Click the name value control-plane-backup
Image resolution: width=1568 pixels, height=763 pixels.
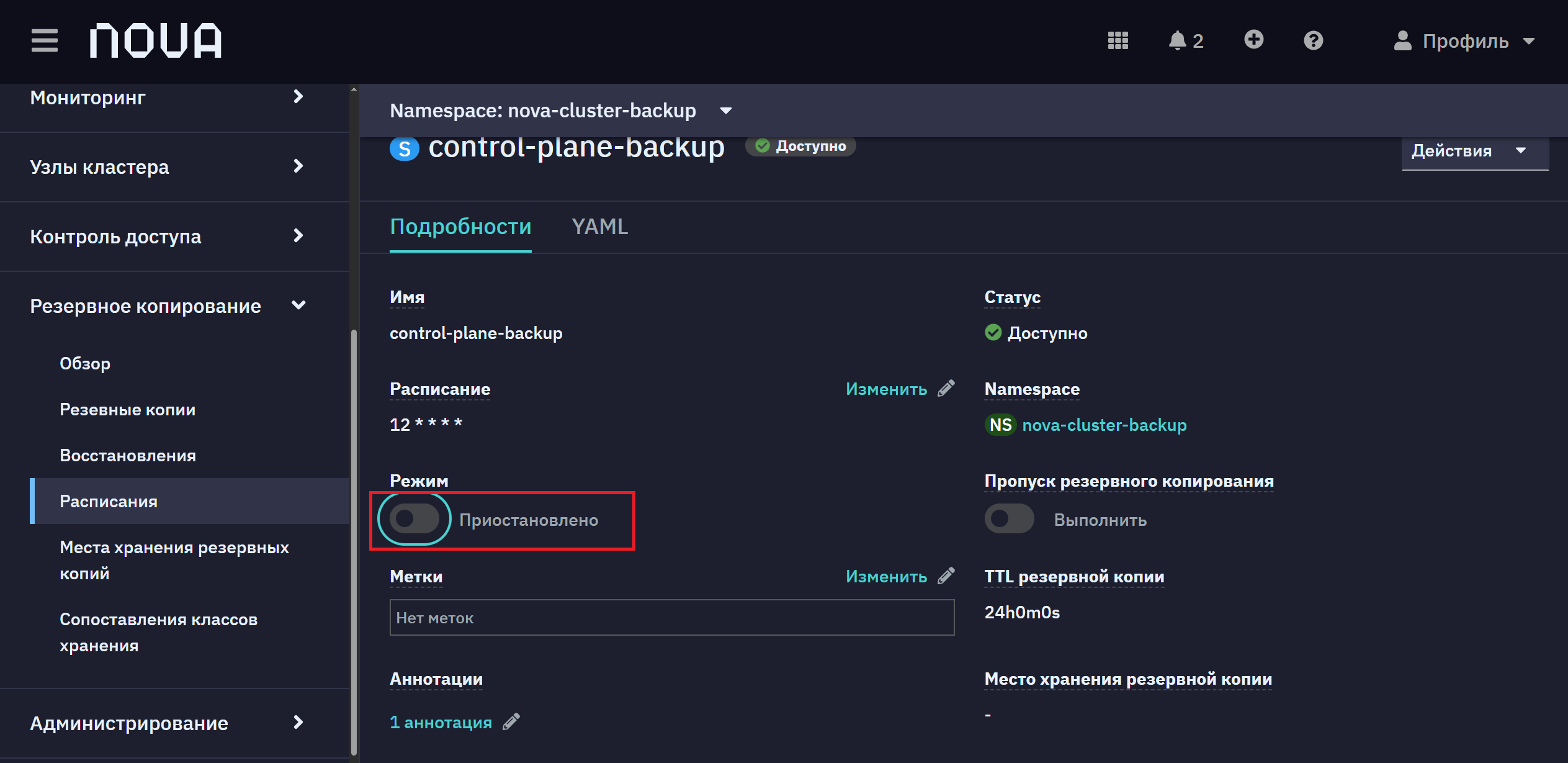click(x=476, y=333)
